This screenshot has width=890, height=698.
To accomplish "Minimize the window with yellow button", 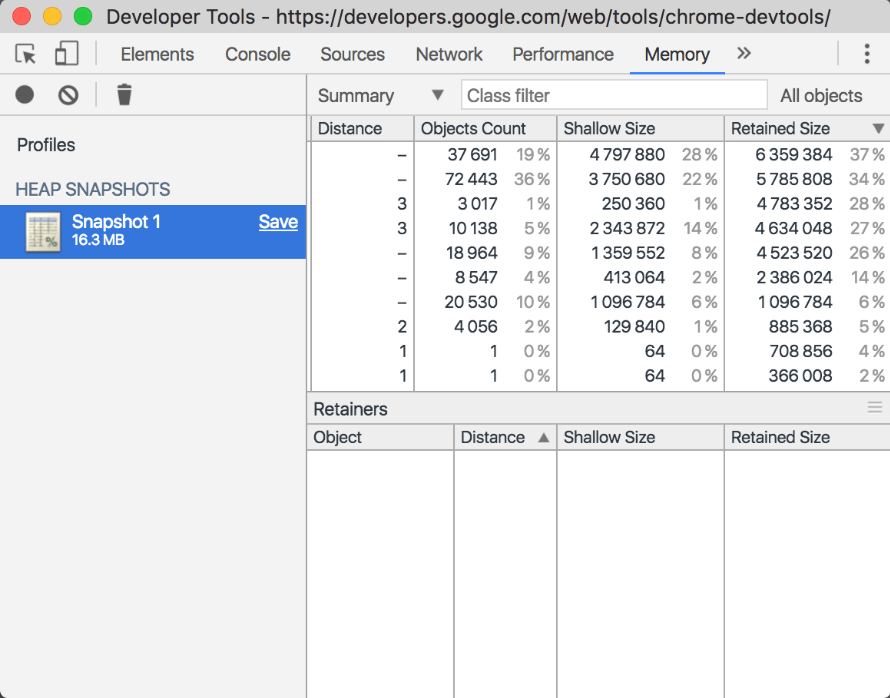I will (52, 16).
